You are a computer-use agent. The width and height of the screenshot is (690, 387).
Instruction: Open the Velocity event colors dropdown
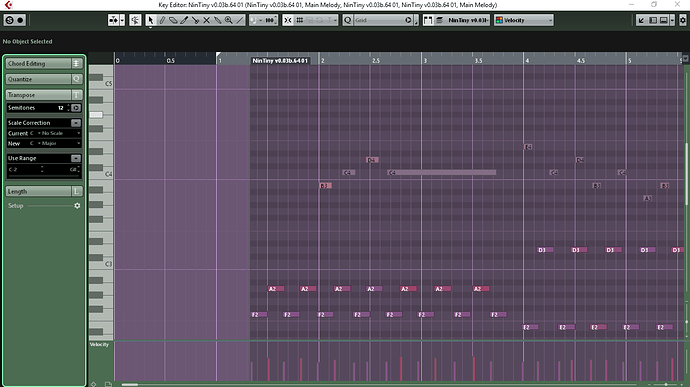[x=524, y=20]
